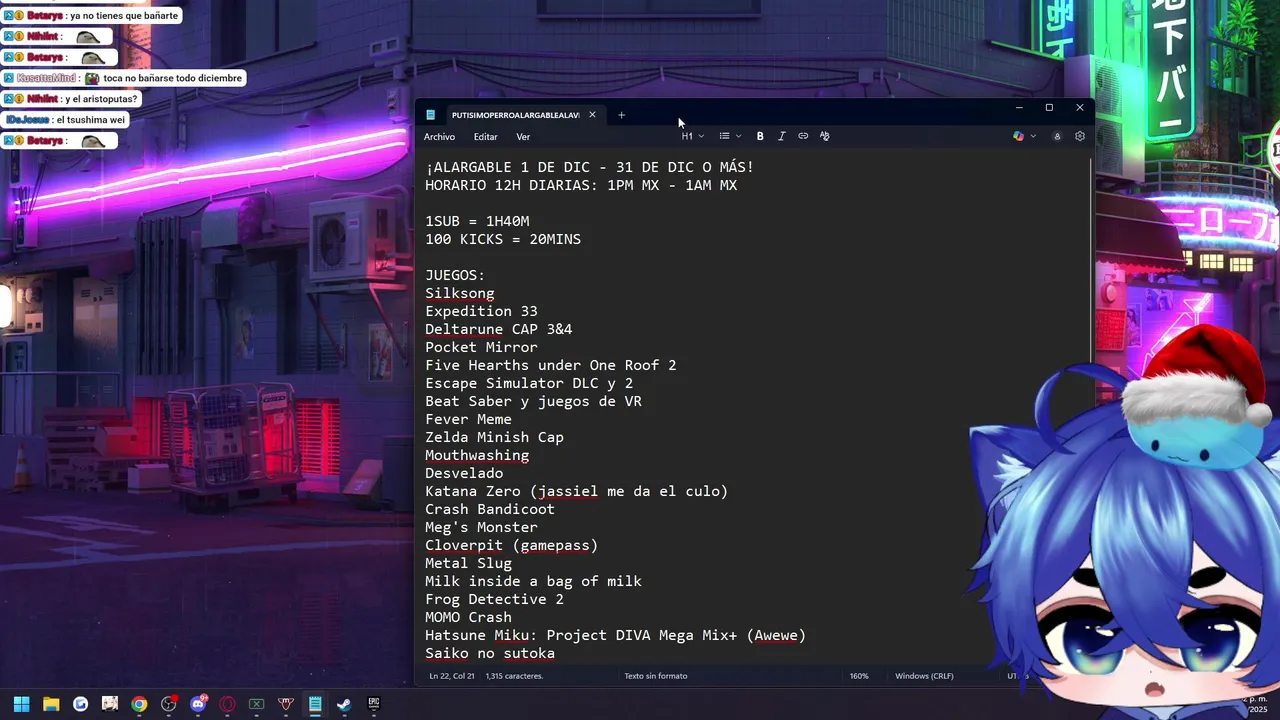
Task: Click the Texto sin formato status entry
Action: [x=656, y=676]
